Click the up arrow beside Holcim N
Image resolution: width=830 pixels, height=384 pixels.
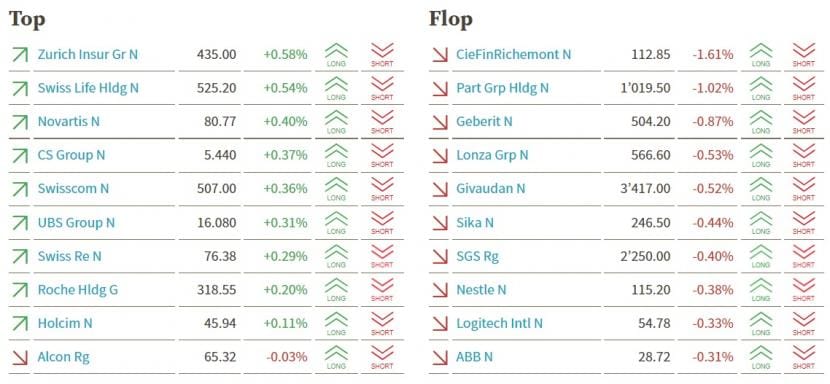[x=20, y=323]
